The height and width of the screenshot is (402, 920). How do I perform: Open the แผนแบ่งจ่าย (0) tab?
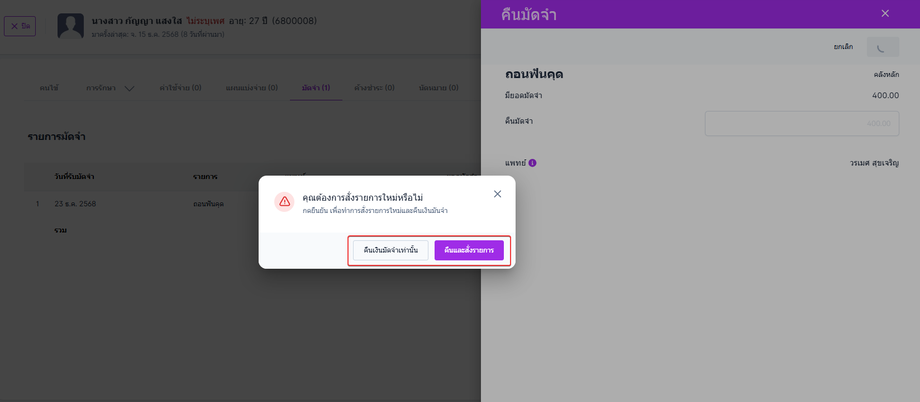pos(251,88)
